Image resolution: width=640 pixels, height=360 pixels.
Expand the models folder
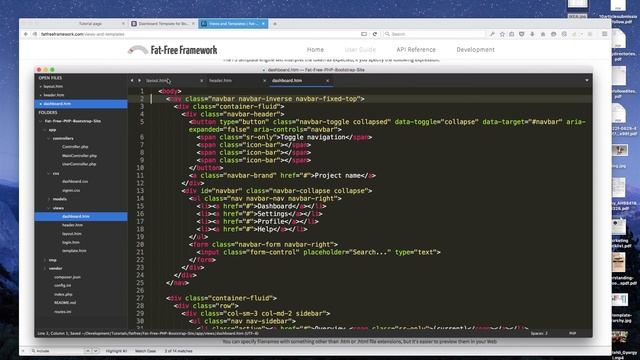[x=49, y=199]
